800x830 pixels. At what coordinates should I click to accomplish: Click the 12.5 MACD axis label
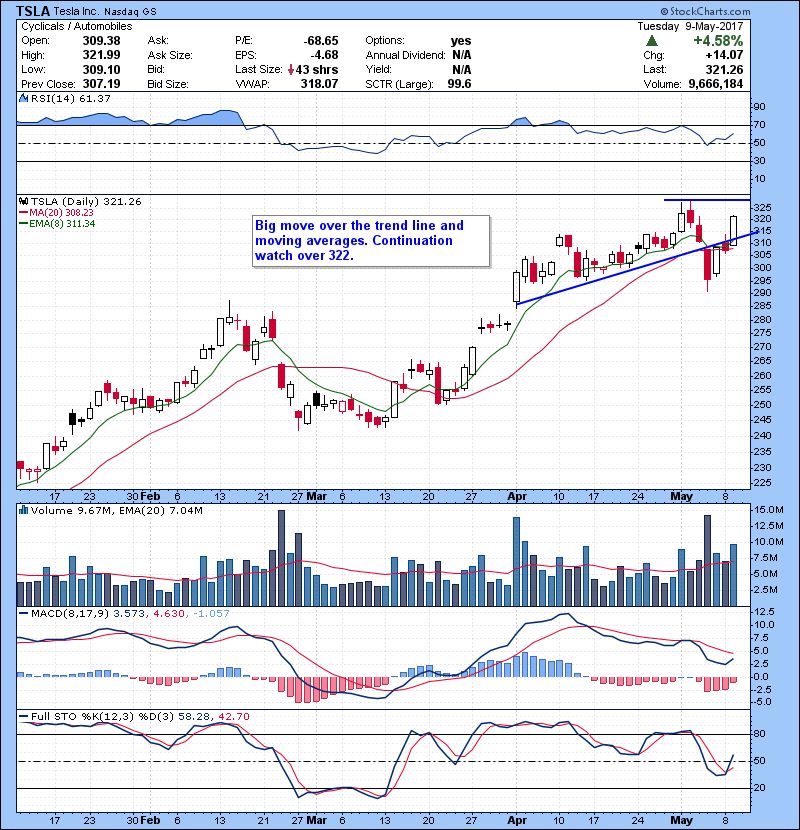pyautogui.click(x=764, y=611)
